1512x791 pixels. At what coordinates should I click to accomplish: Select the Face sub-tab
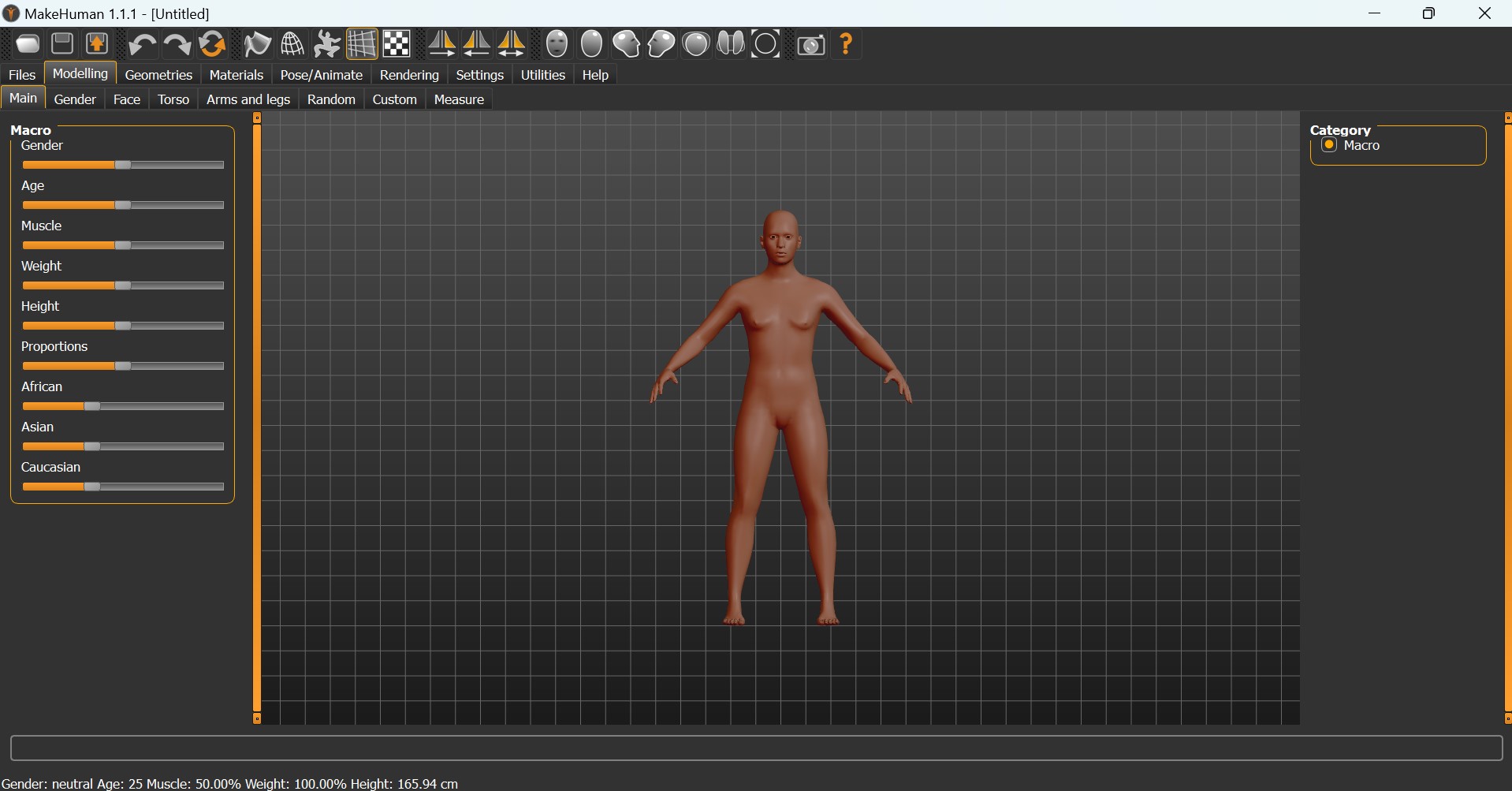127,99
